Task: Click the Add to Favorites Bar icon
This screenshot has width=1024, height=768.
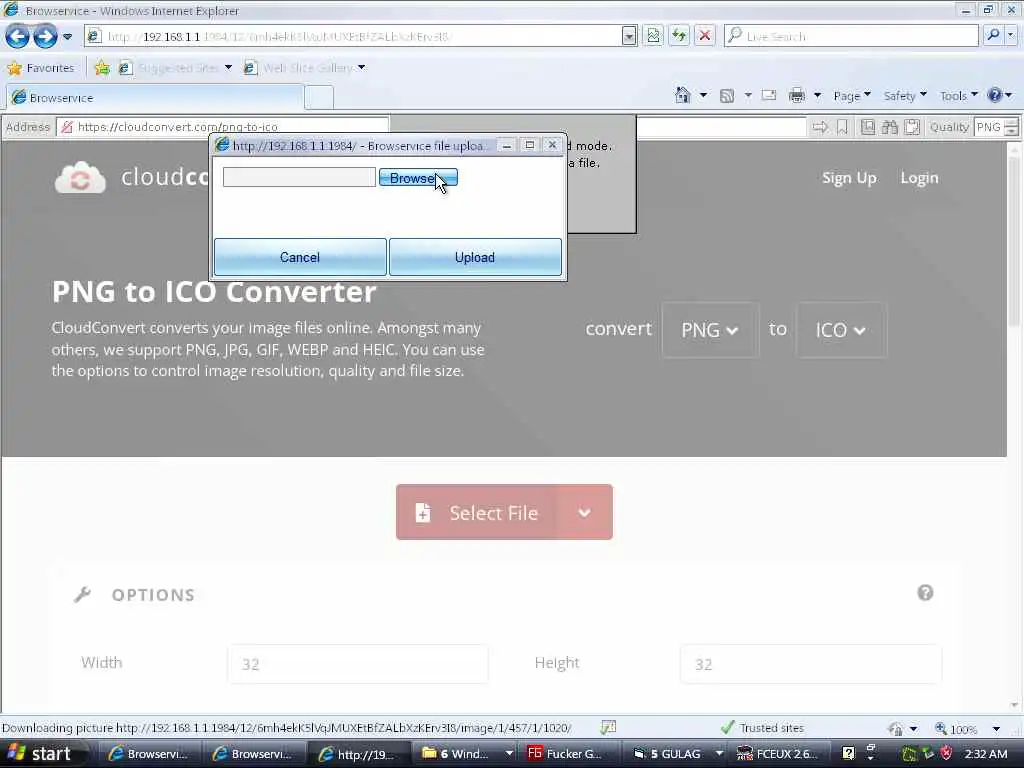Action: click(102, 68)
